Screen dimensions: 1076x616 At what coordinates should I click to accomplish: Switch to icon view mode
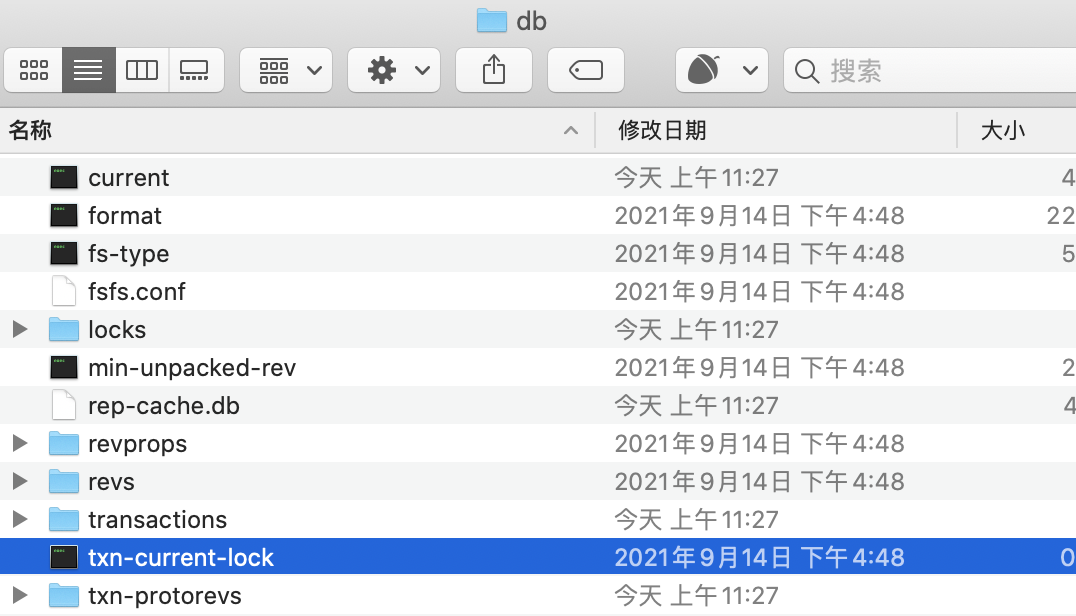(x=34, y=70)
